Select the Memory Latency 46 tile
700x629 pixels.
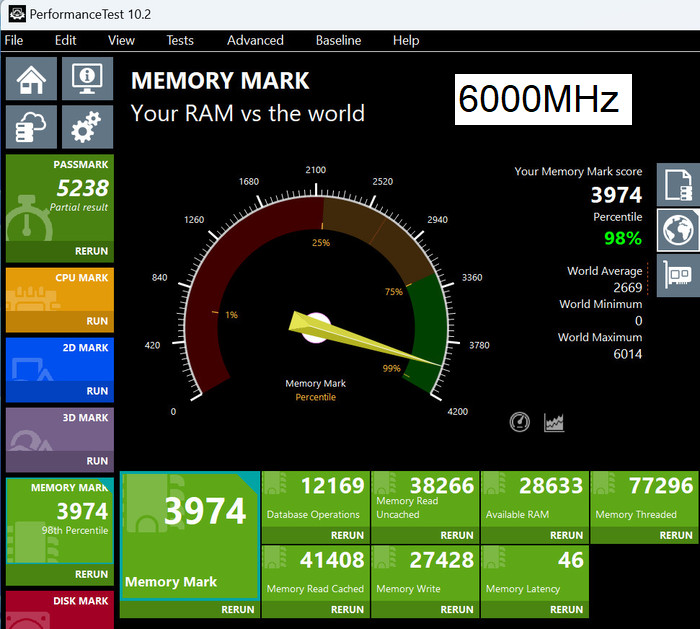pyautogui.click(x=535, y=573)
